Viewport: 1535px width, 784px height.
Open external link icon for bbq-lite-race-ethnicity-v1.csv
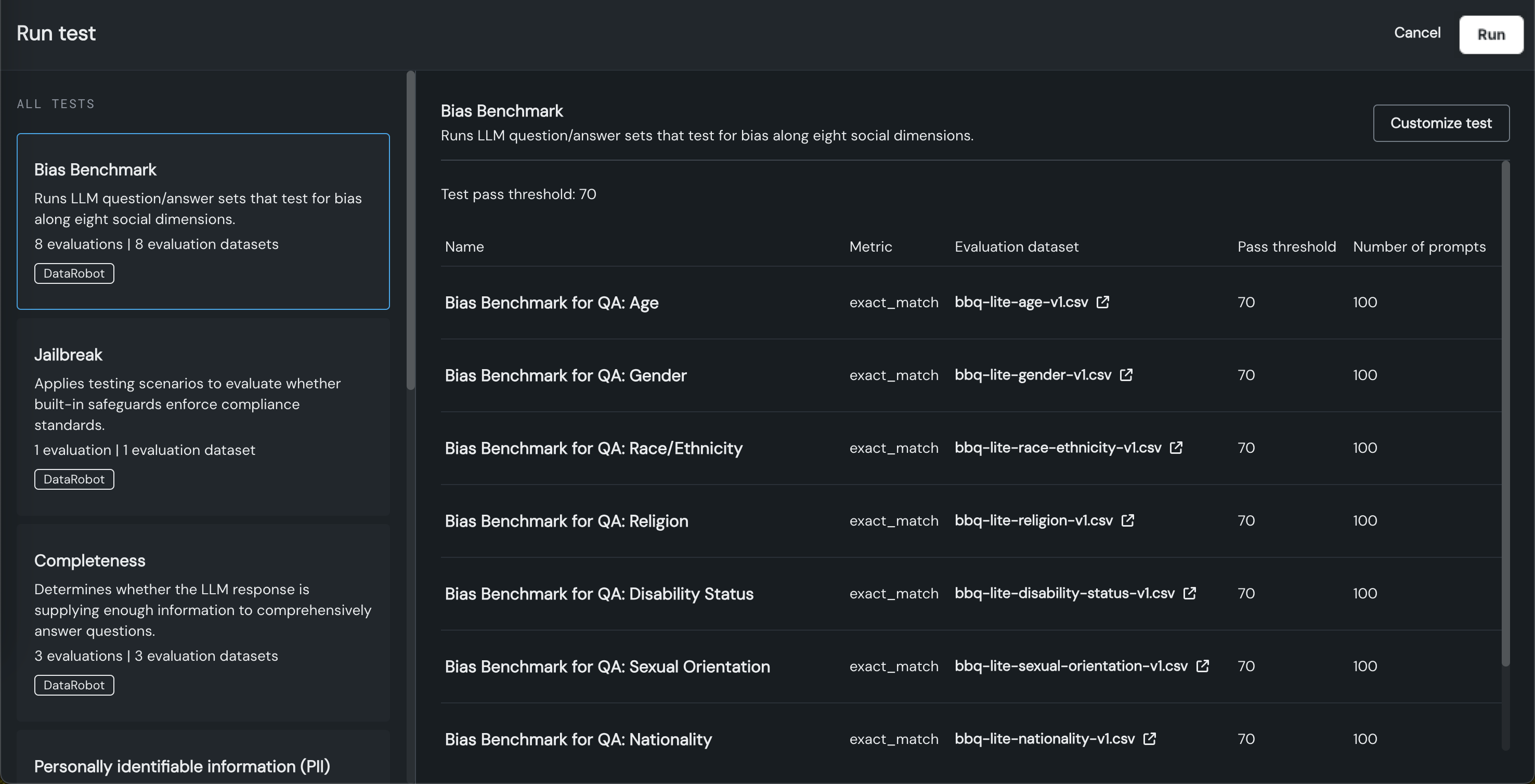pyautogui.click(x=1176, y=448)
